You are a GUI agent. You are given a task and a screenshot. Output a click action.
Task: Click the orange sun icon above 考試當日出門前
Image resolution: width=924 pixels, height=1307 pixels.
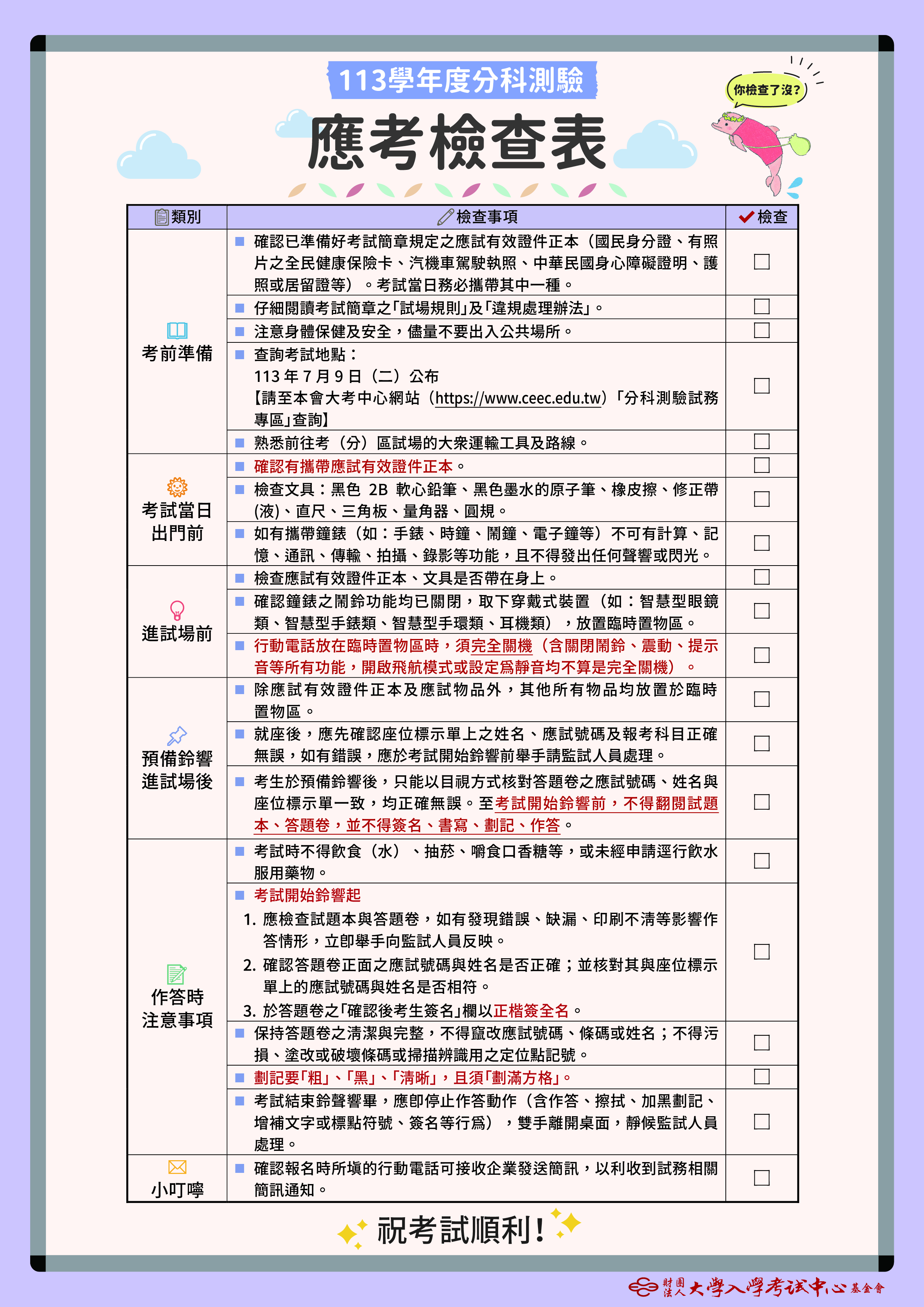click(177, 487)
